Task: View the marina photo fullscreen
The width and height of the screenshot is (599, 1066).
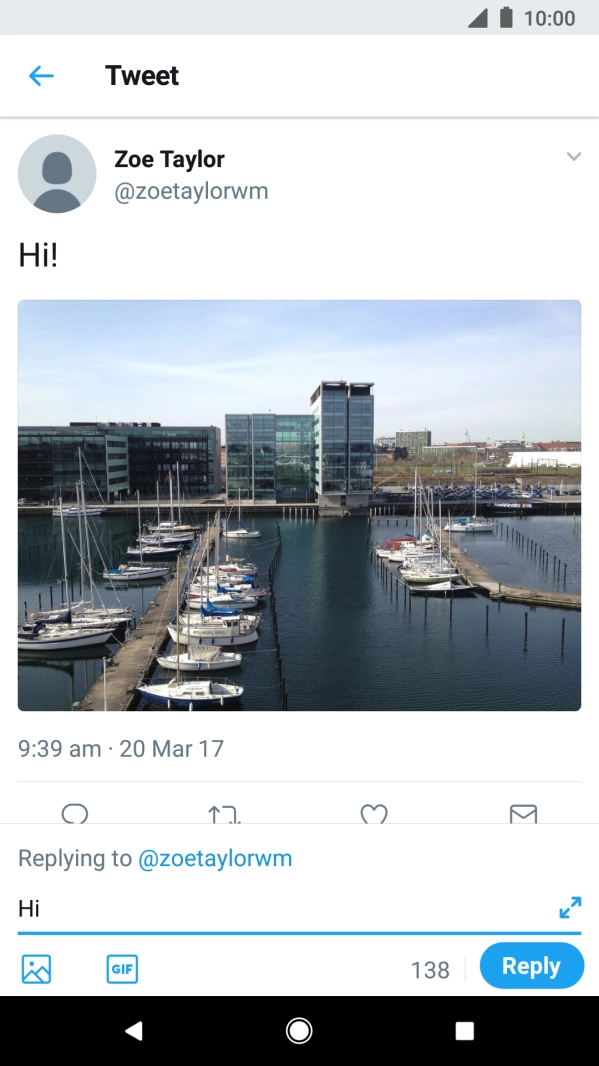Action: point(299,505)
